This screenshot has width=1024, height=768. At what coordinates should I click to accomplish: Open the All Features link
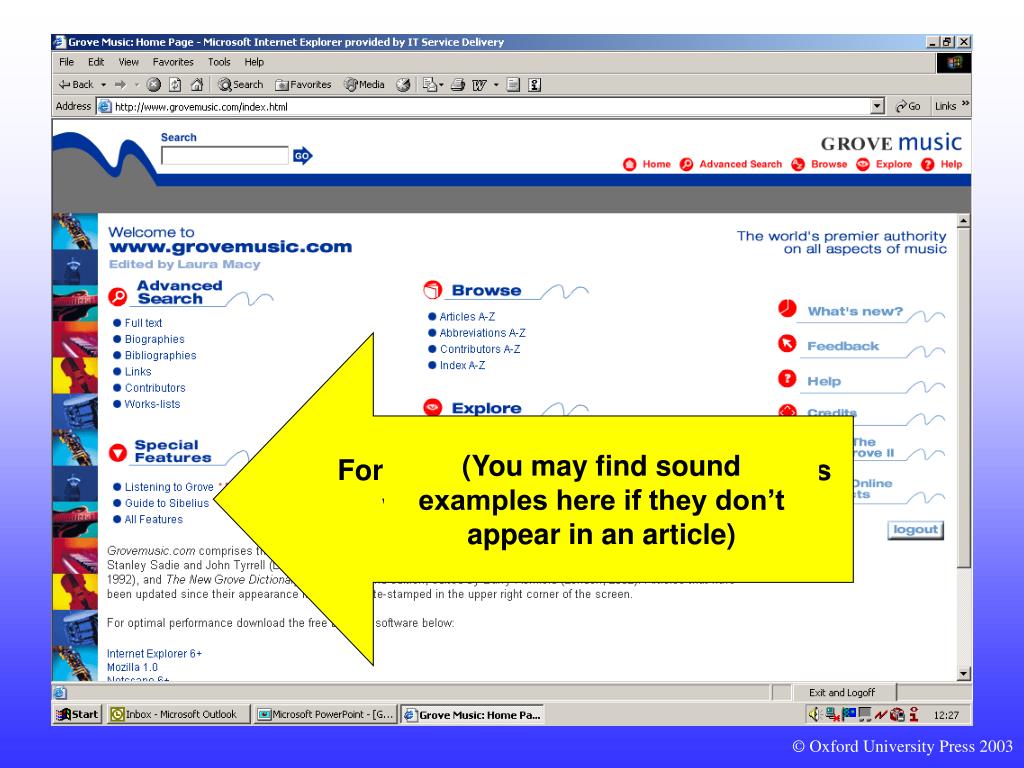153,520
